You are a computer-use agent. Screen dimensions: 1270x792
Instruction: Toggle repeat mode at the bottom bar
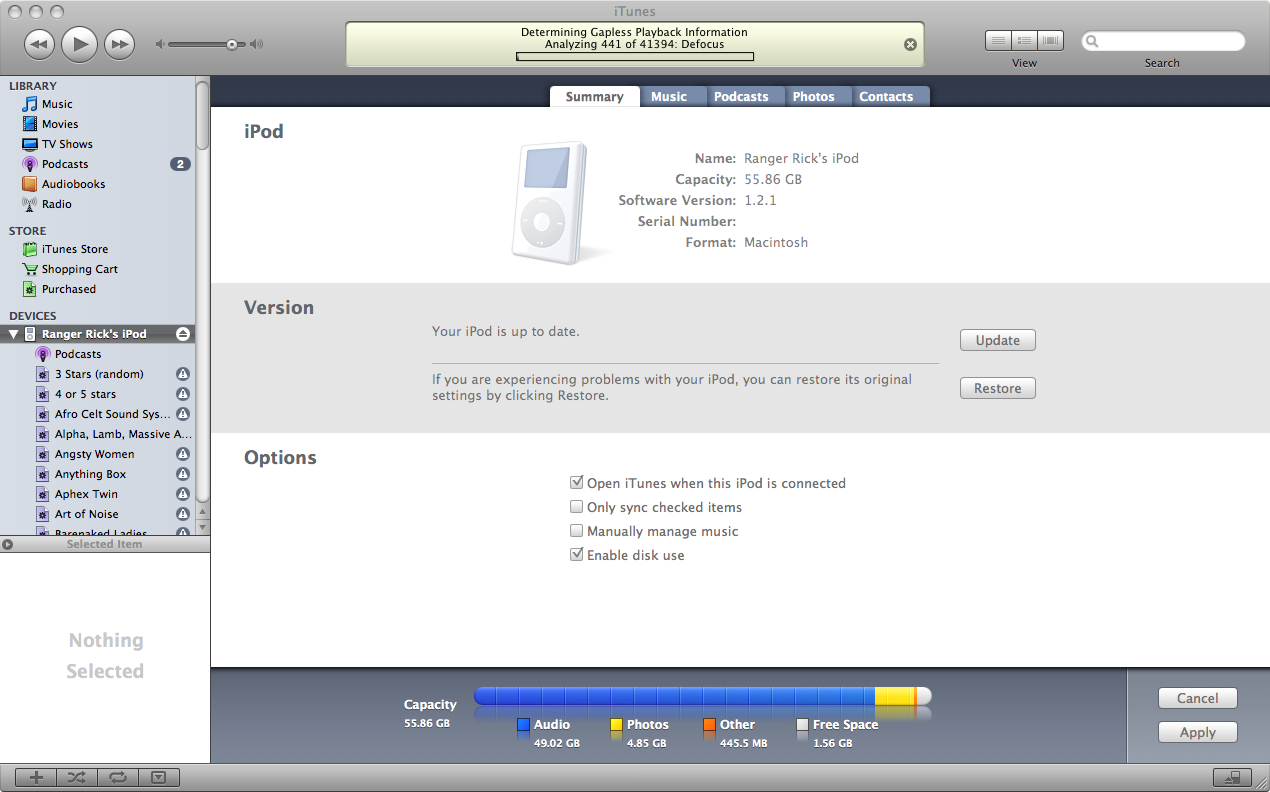[117, 777]
